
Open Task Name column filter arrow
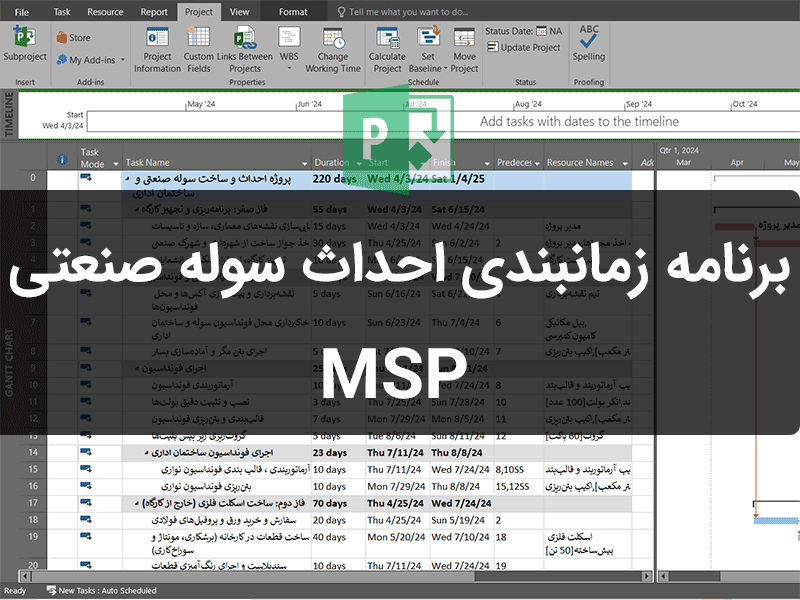pyautogui.click(x=304, y=163)
